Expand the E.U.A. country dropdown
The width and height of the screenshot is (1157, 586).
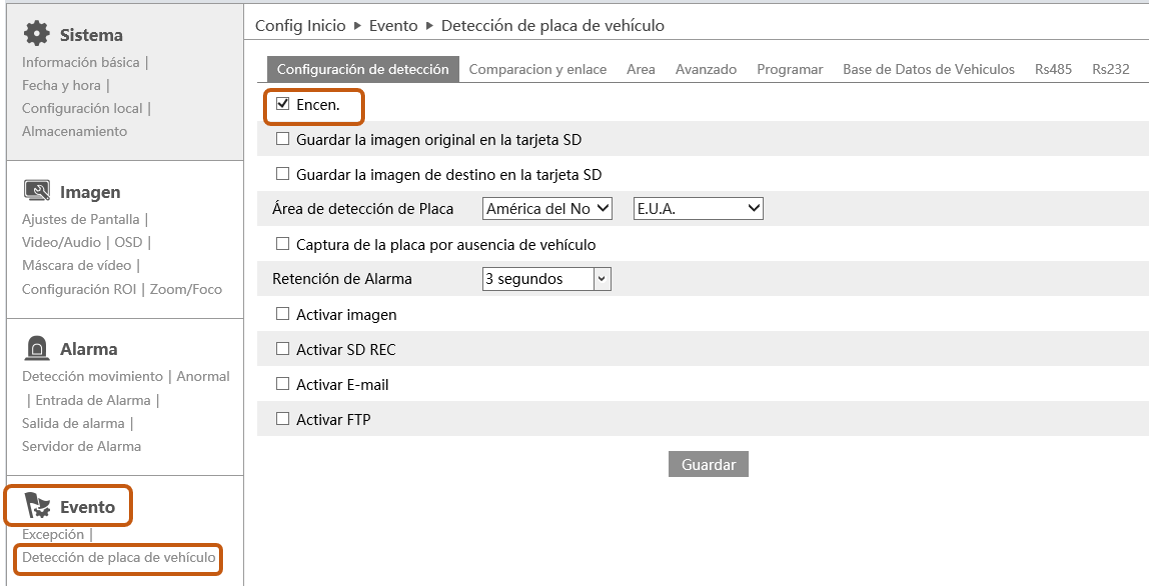click(x=698, y=209)
